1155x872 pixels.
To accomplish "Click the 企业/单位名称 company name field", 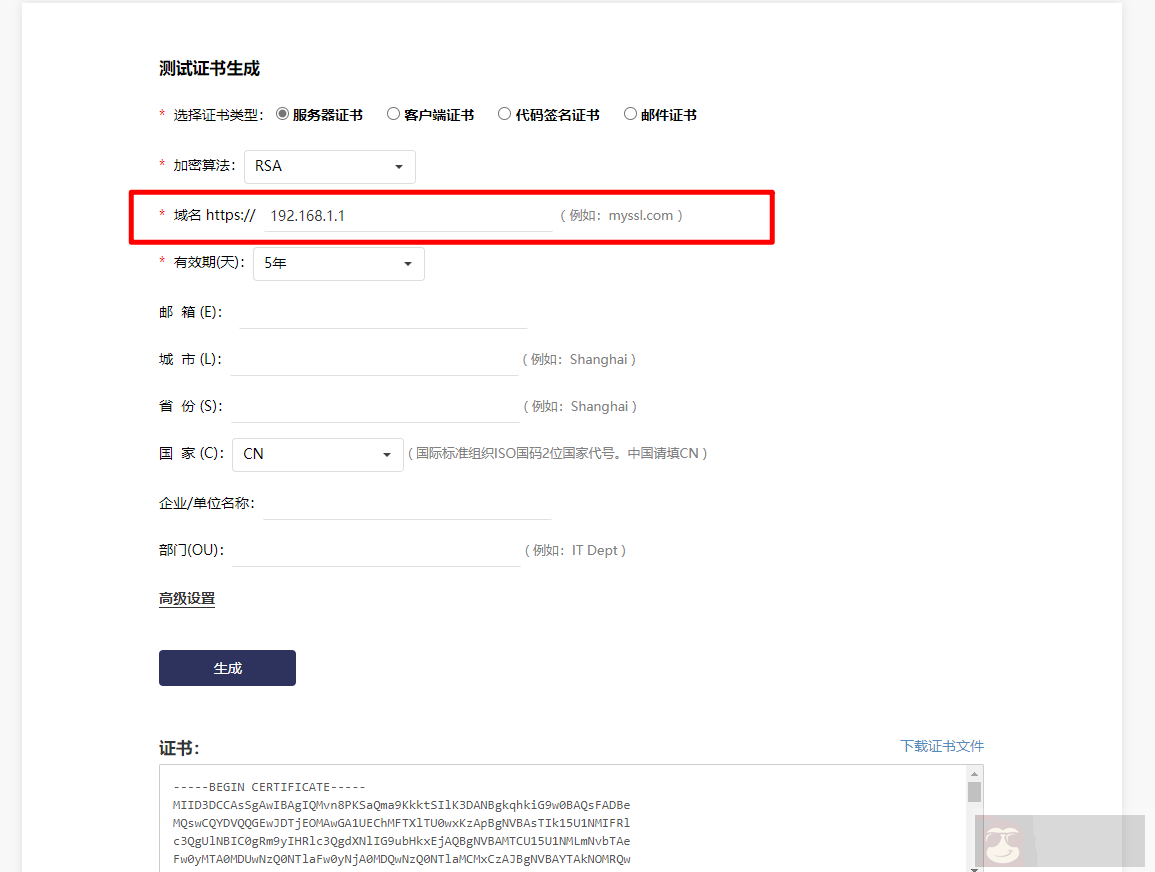I will pos(407,506).
